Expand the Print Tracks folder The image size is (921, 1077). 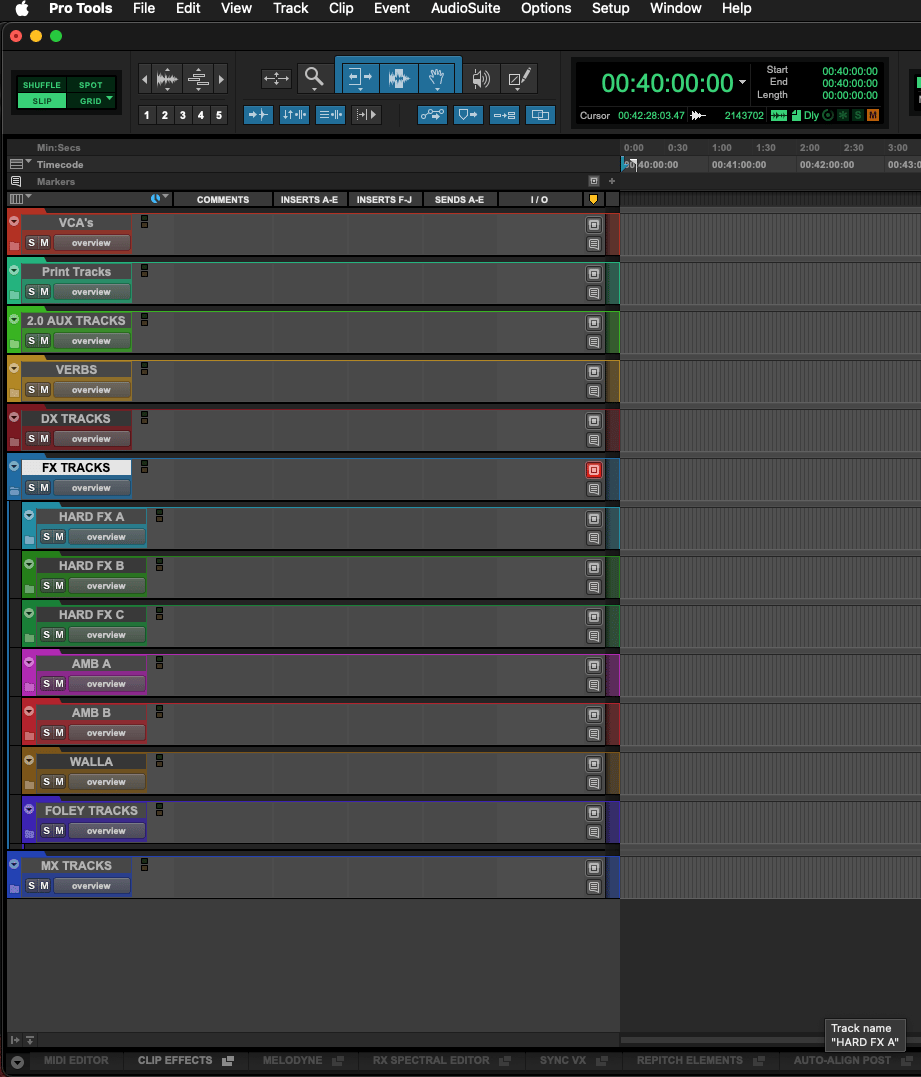(14, 270)
